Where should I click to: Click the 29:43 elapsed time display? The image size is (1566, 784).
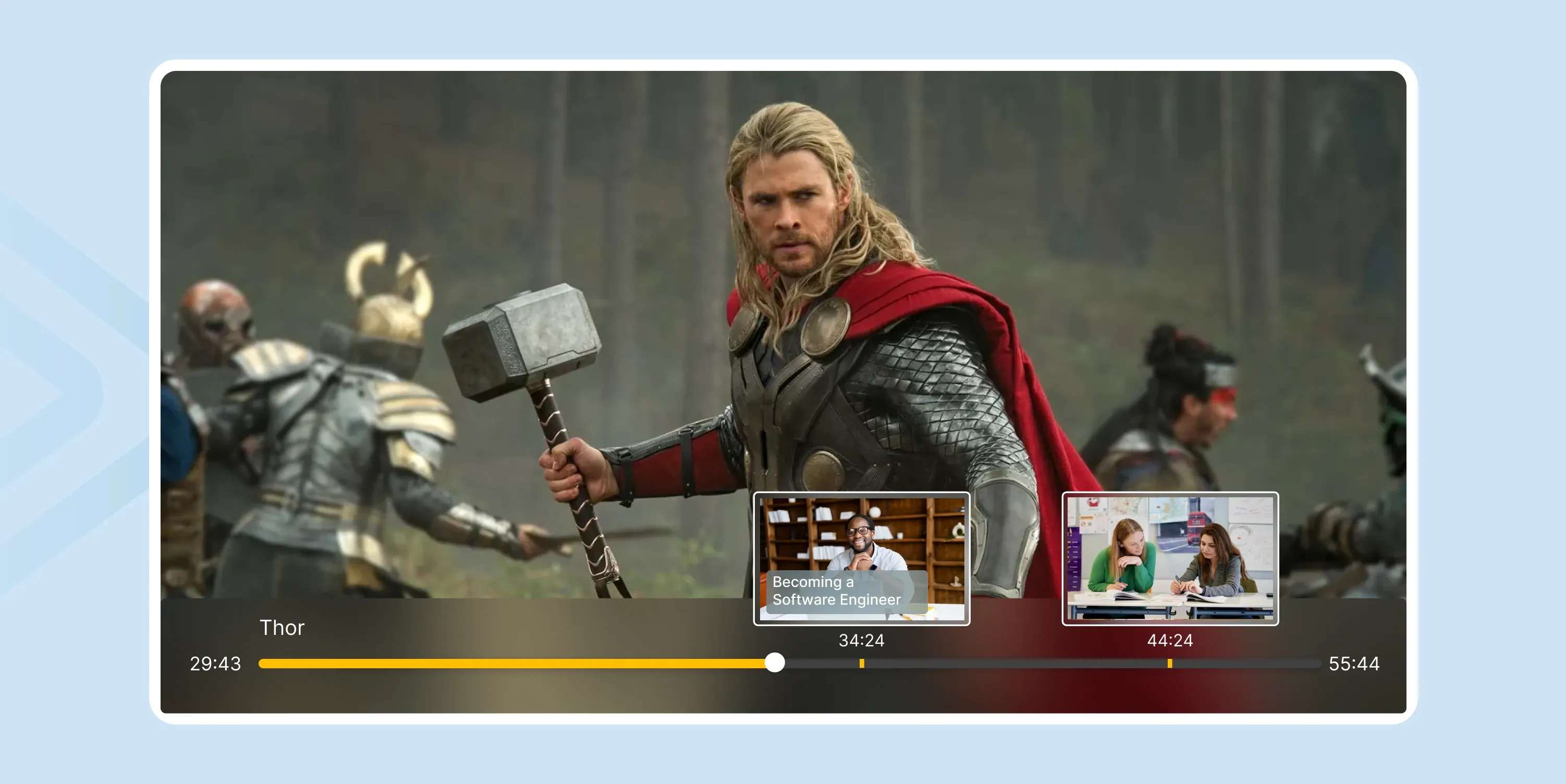pos(215,663)
